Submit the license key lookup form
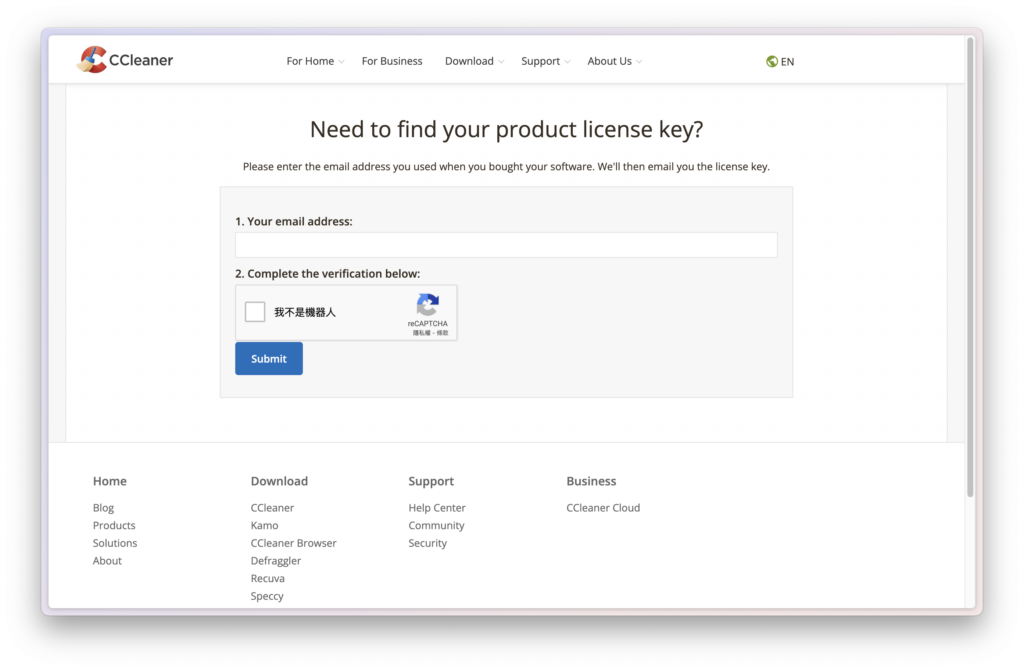Viewport: 1024px width, 670px height. pyautogui.click(x=269, y=359)
